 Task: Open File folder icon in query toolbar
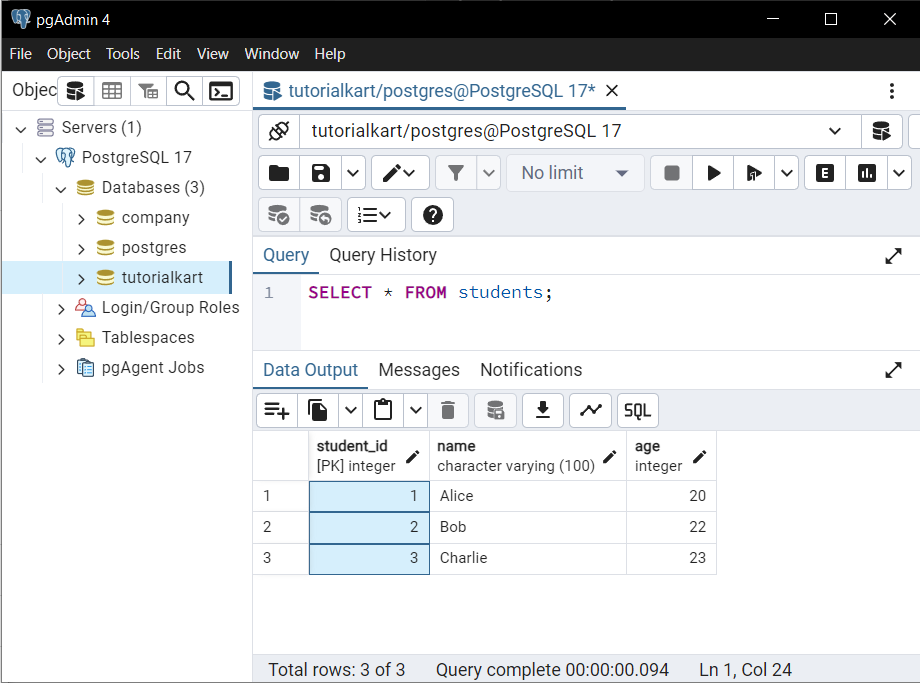tap(279, 173)
